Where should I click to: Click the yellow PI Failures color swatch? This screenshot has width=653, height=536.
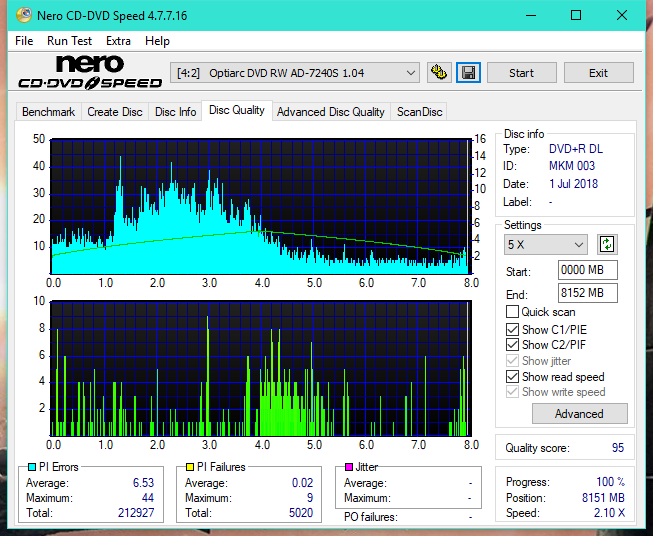click(190, 467)
